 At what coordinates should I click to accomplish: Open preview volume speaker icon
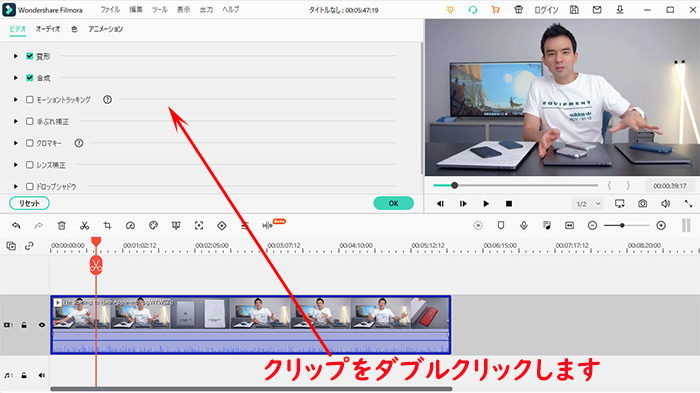pos(665,204)
